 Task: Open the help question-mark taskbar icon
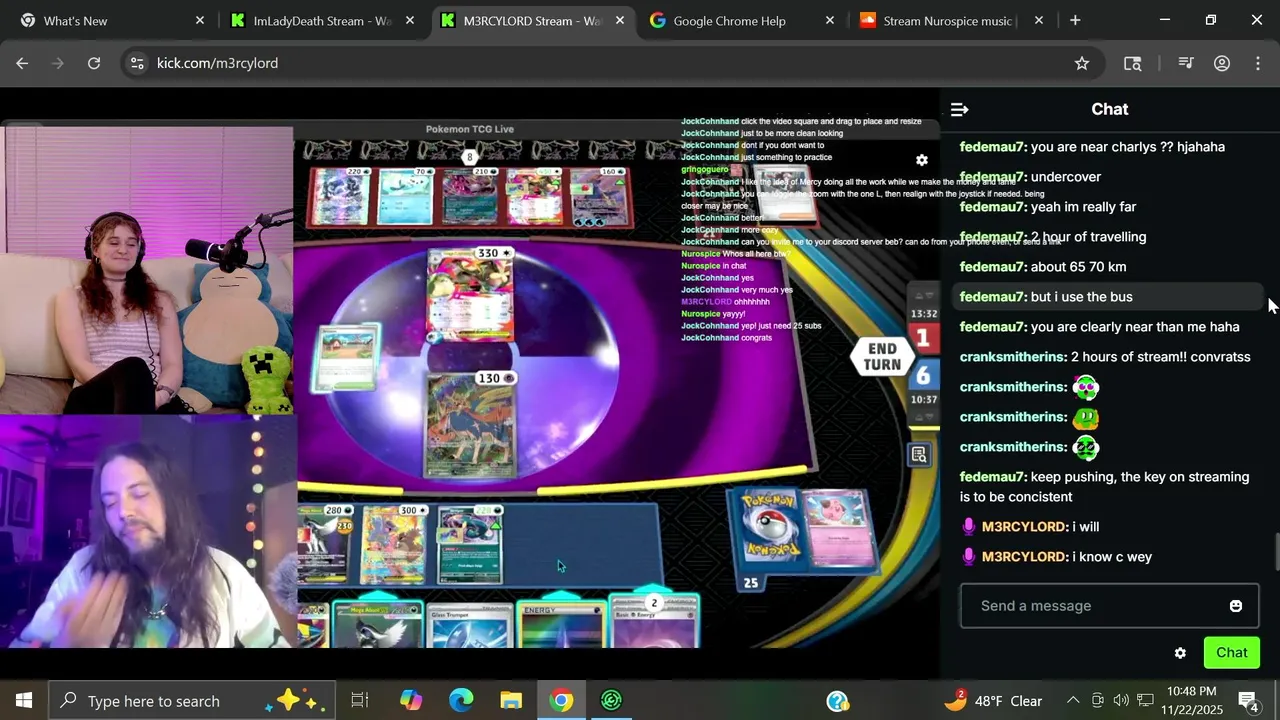(838, 701)
